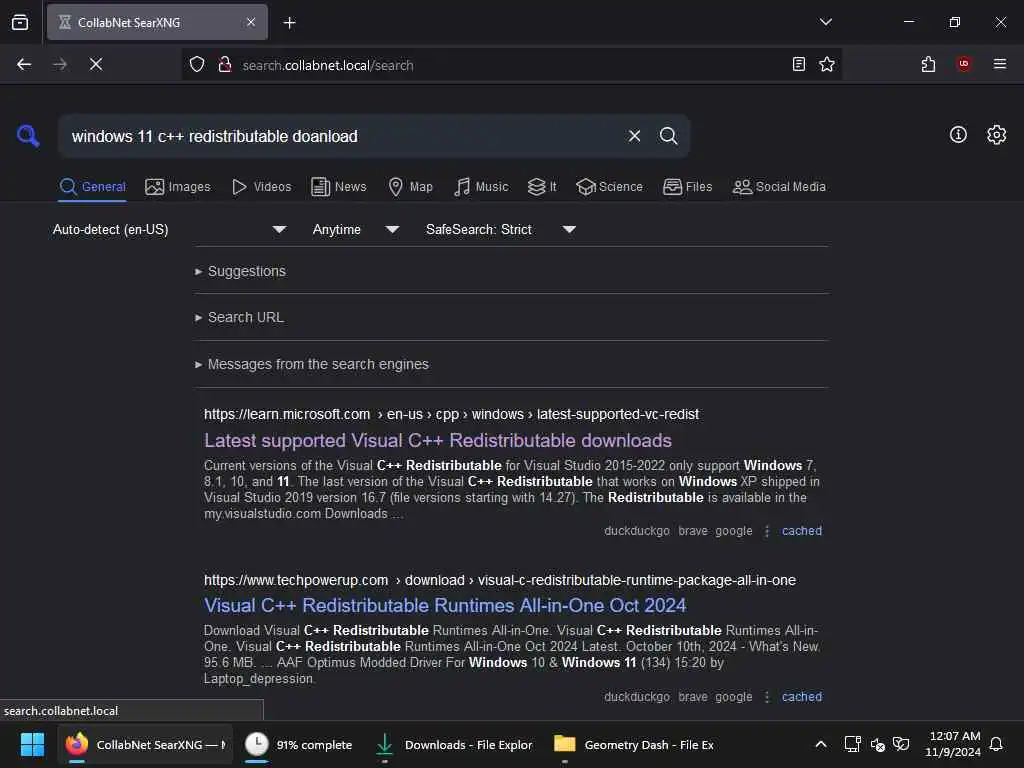
Task: Go back with the browser back arrow
Action: tap(24, 64)
